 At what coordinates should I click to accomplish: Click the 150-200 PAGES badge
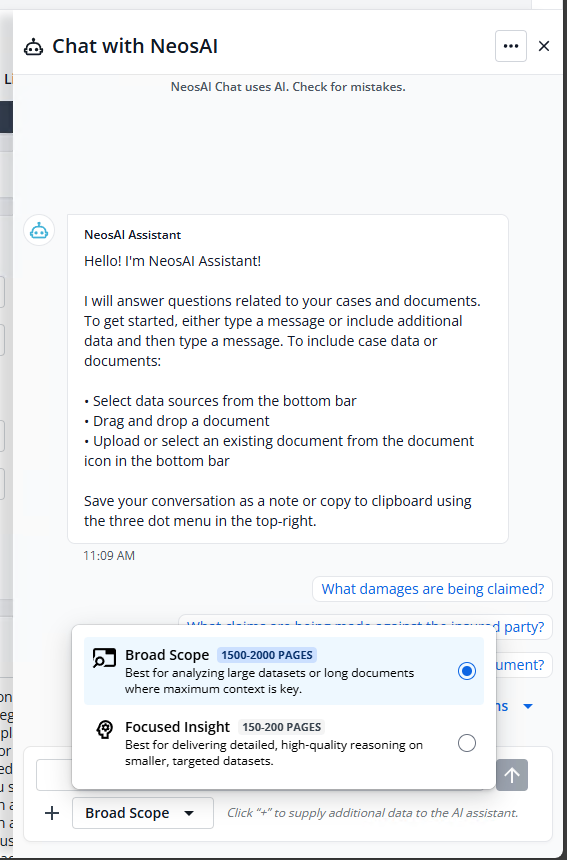click(281, 727)
